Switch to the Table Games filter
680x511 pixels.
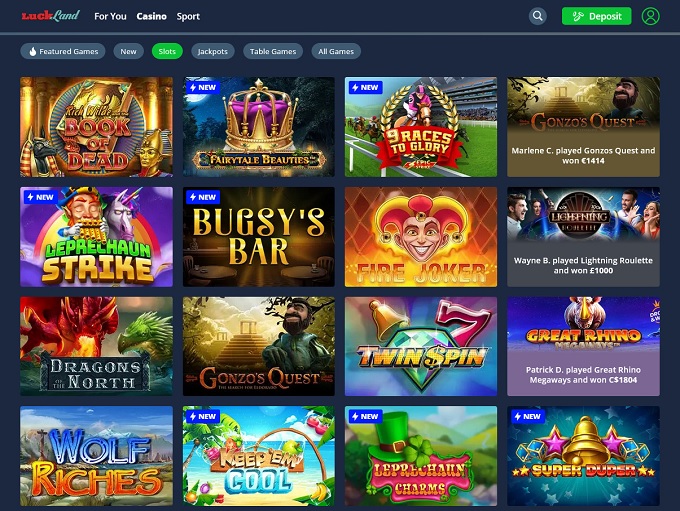pyautogui.click(x=273, y=51)
